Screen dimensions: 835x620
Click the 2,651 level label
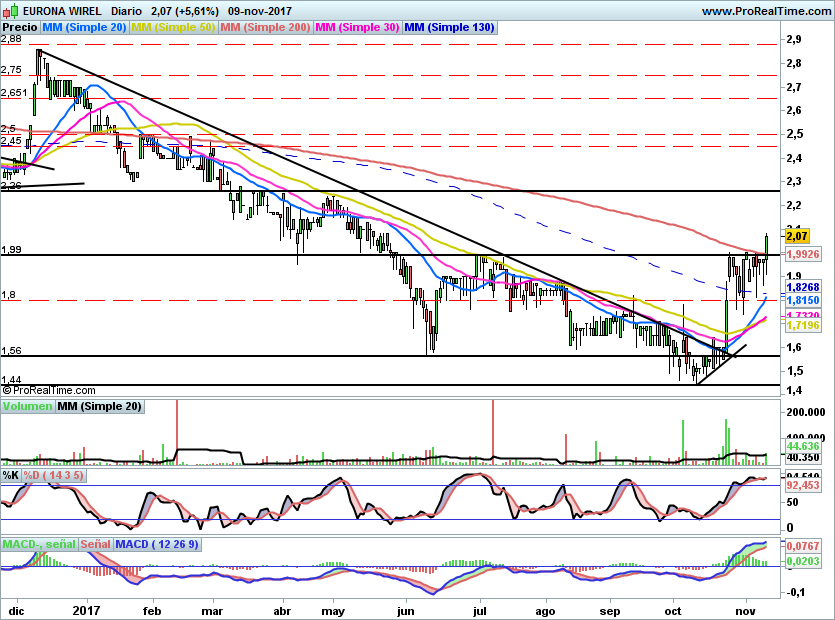[x=14, y=93]
